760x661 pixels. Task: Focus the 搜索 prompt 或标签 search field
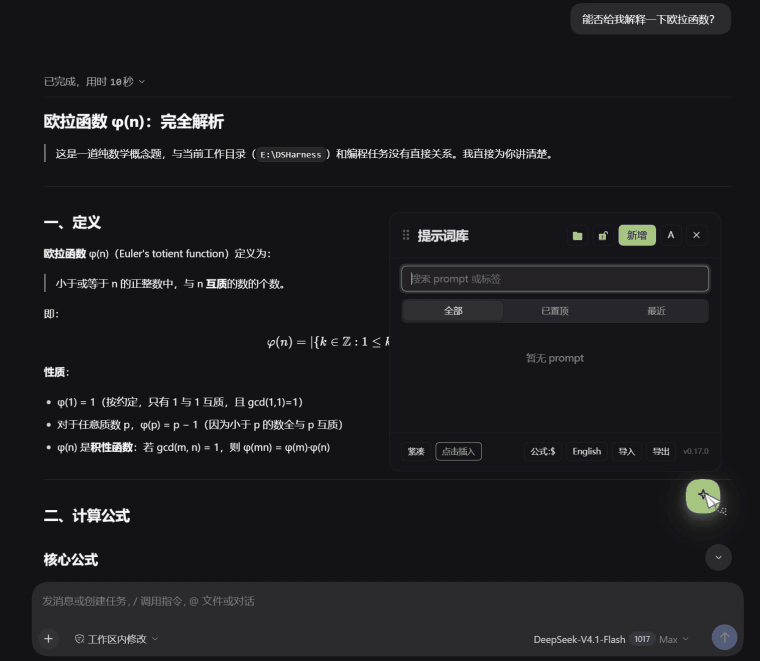(555, 279)
